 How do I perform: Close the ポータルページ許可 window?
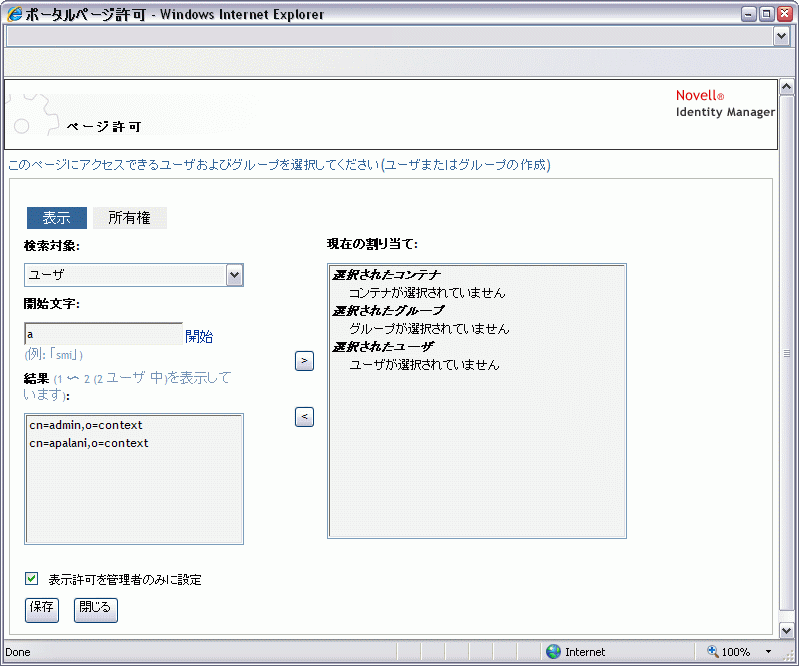click(x=784, y=14)
